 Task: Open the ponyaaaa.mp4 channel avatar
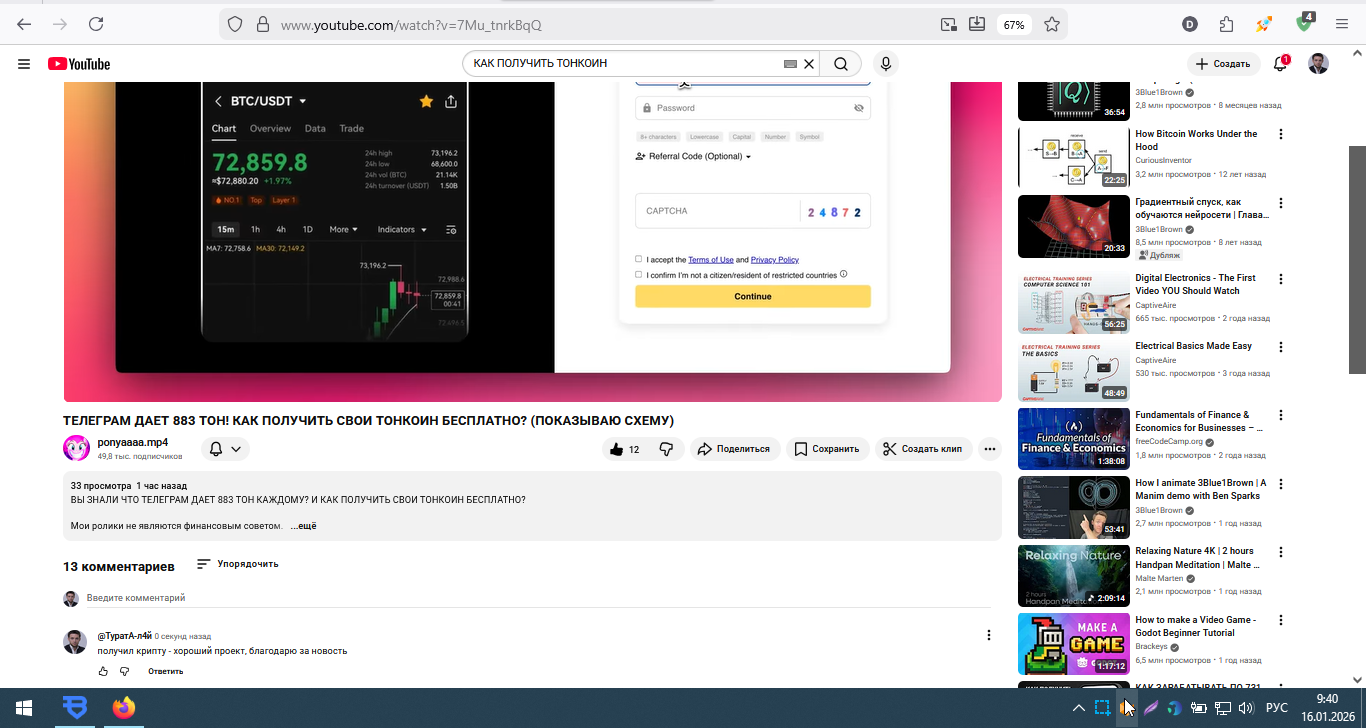click(76, 449)
